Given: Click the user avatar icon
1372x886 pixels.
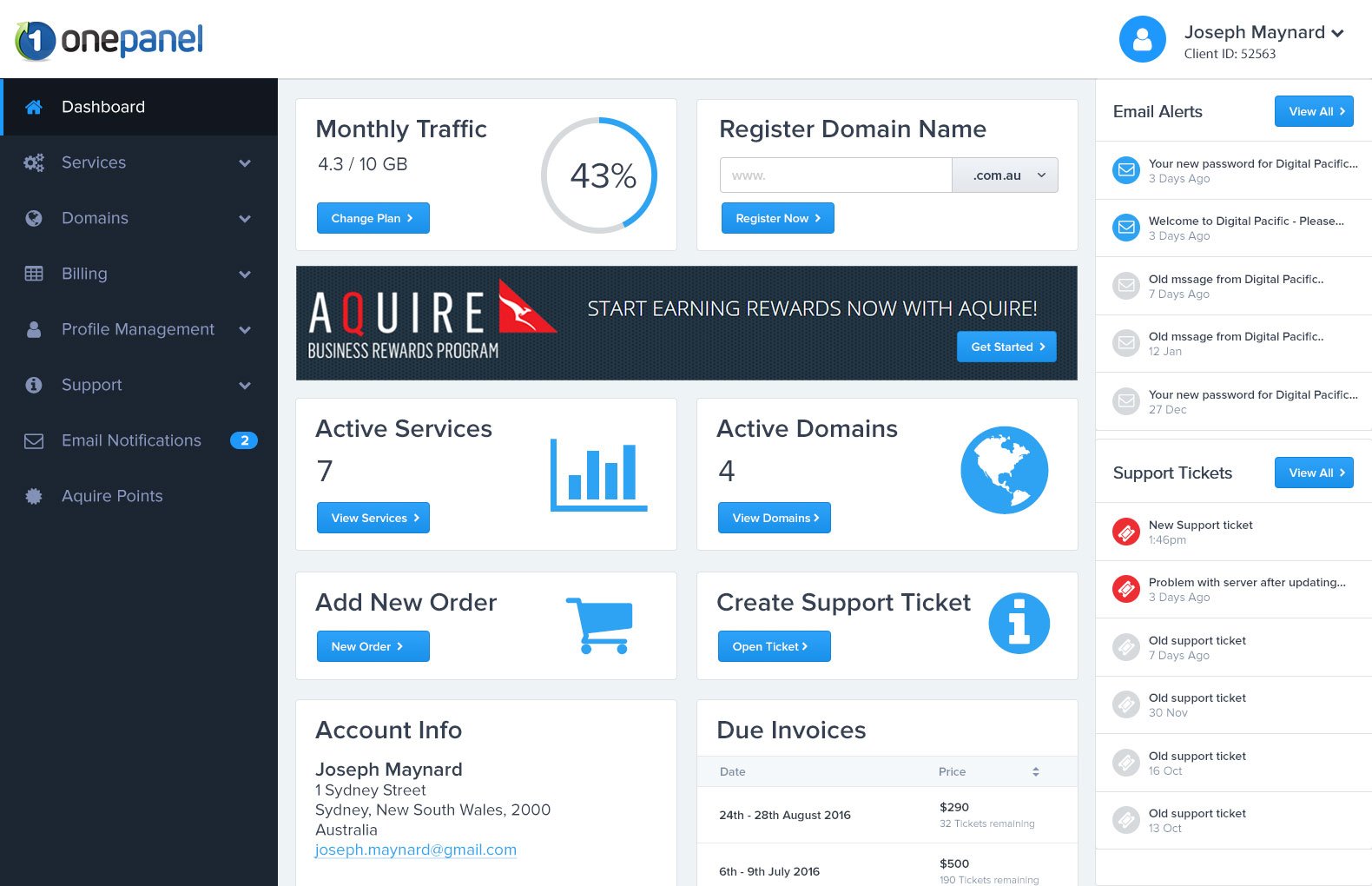Looking at the screenshot, I should (x=1142, y=39).
